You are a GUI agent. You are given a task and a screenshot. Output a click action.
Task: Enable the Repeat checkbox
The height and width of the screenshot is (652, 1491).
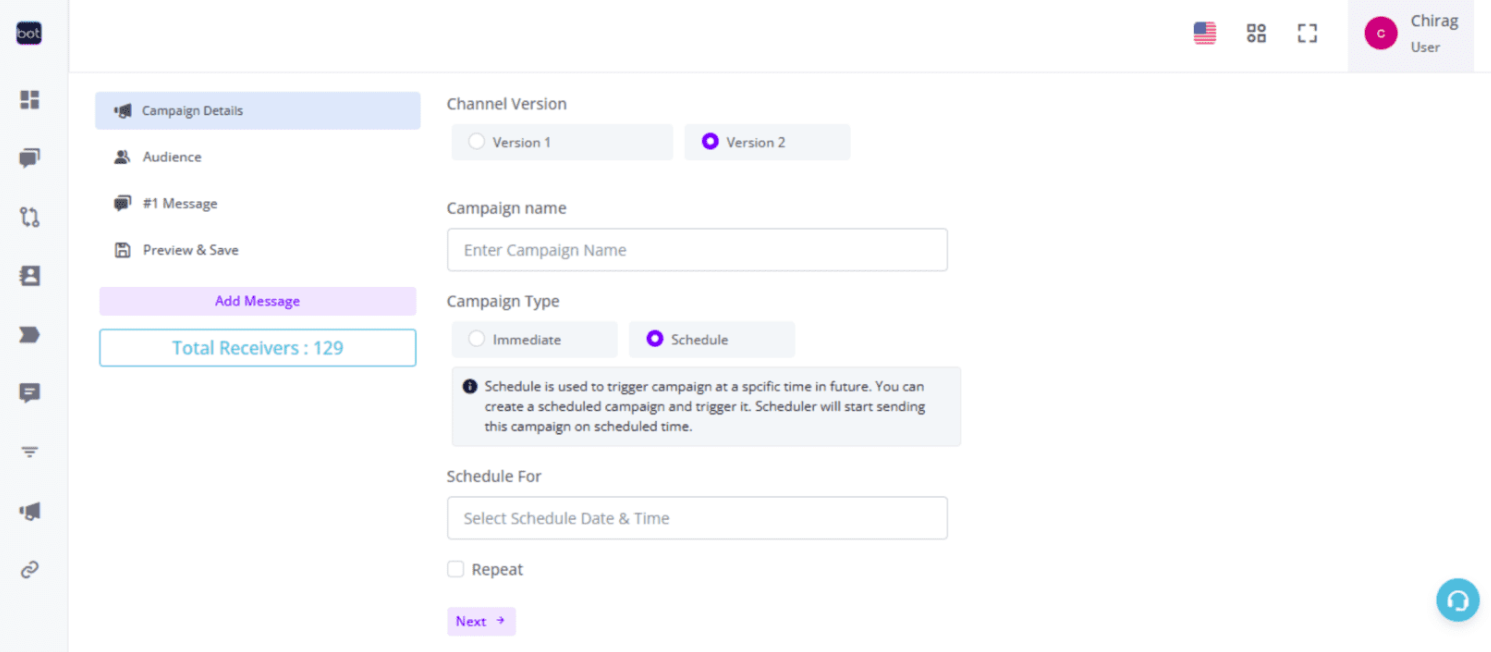pos(455,568)
